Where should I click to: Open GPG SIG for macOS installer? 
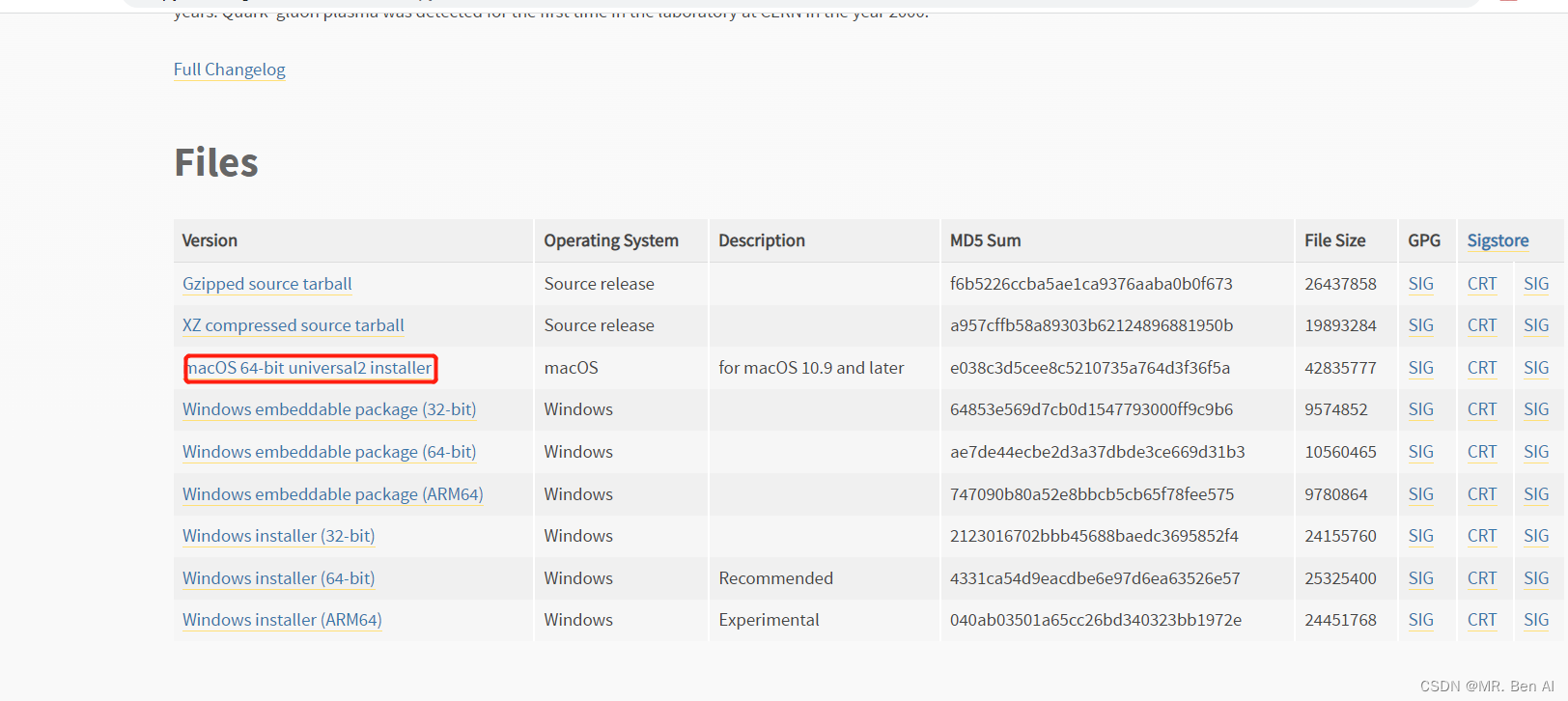coord(1420,368)
